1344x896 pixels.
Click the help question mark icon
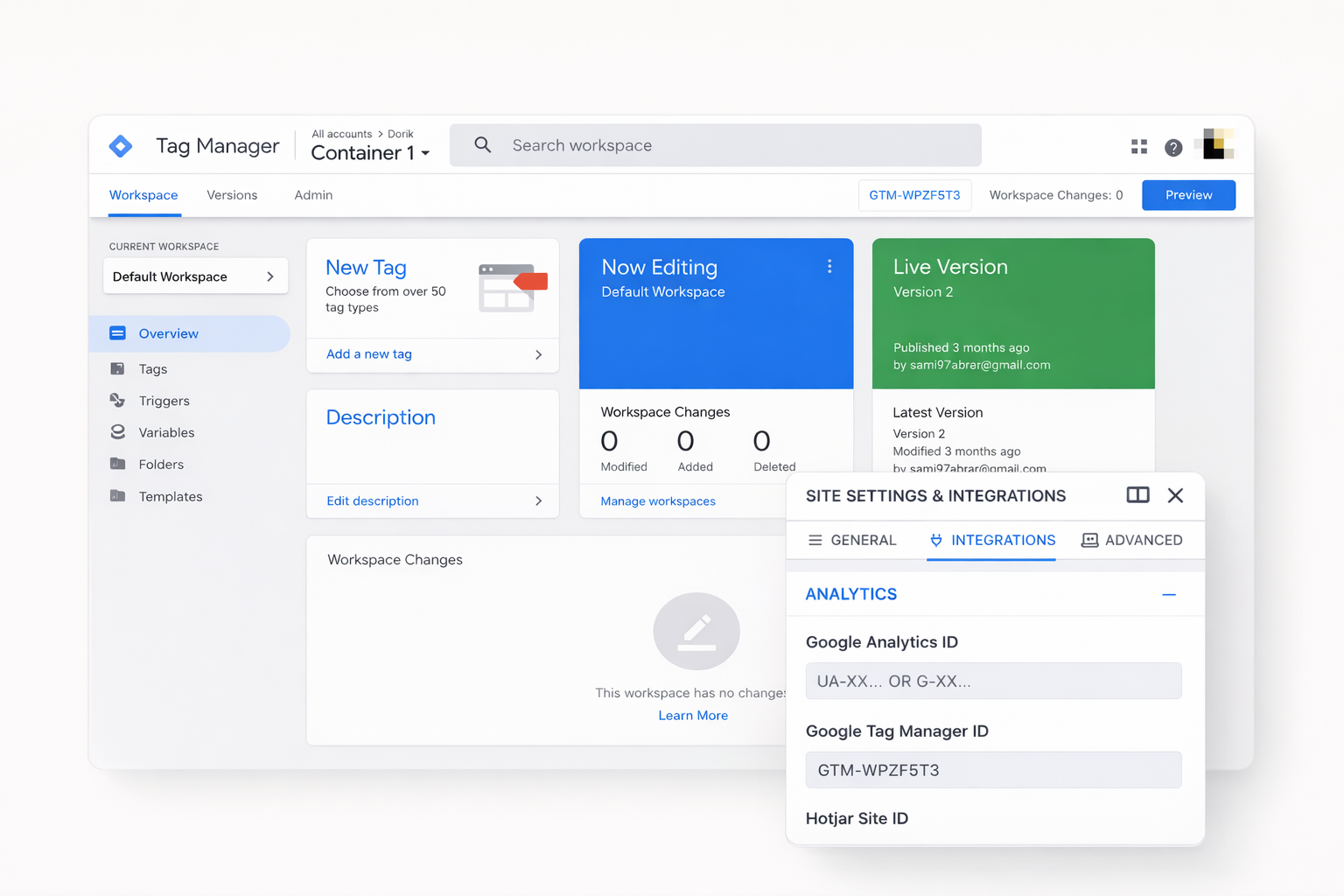point(1173,148)
